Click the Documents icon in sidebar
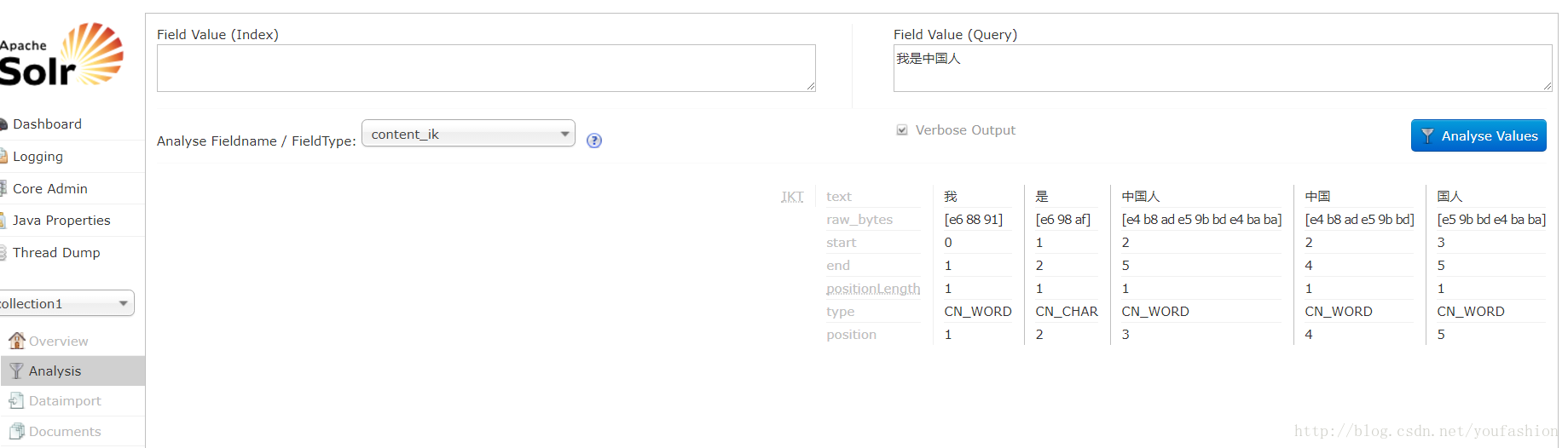 (16, 431)
